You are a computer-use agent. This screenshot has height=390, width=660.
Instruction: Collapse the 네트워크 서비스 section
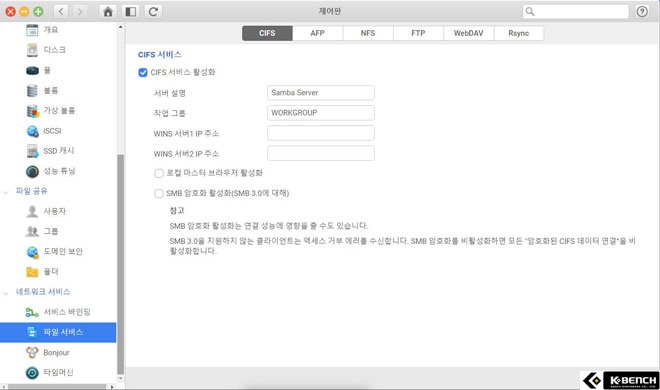[6, 293]
